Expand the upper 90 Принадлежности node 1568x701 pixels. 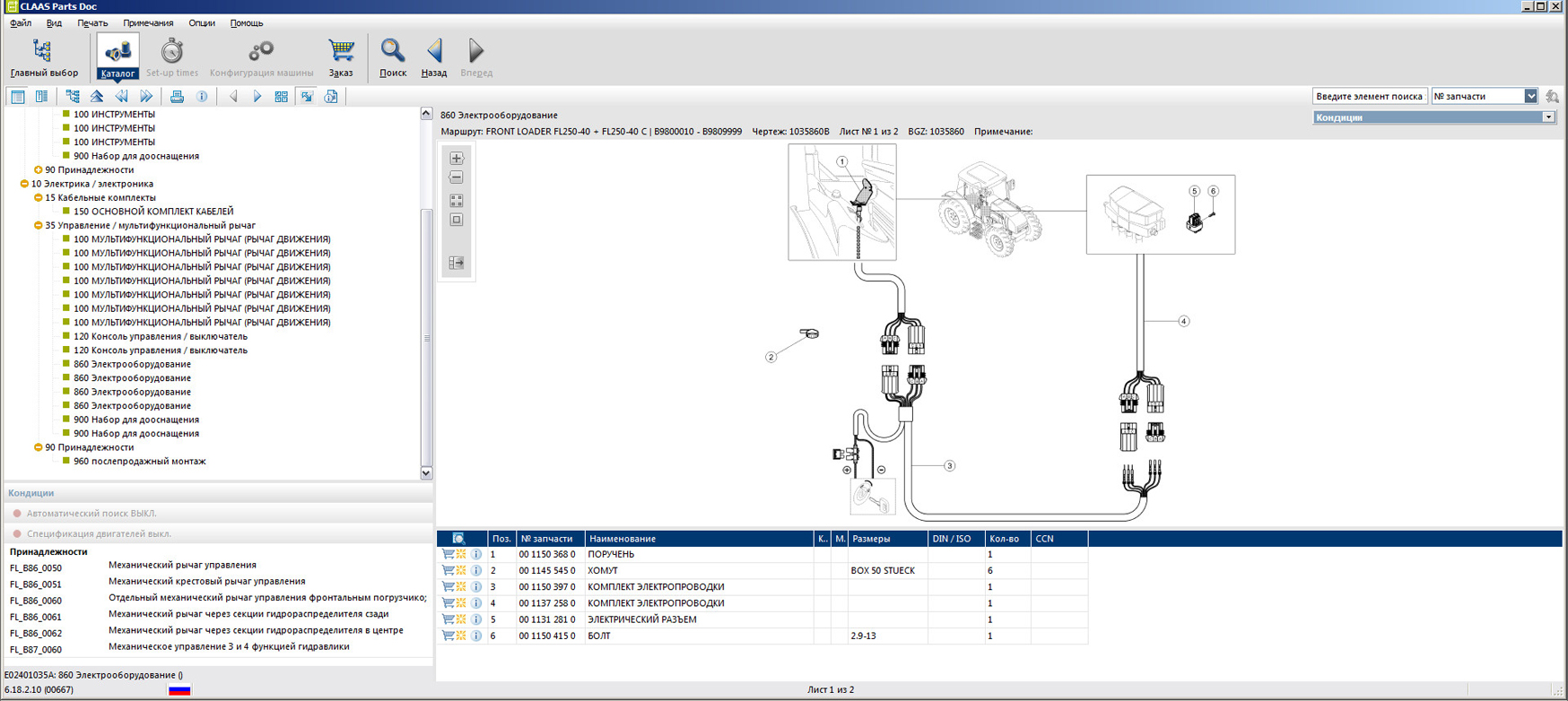[x=39, y=170]
